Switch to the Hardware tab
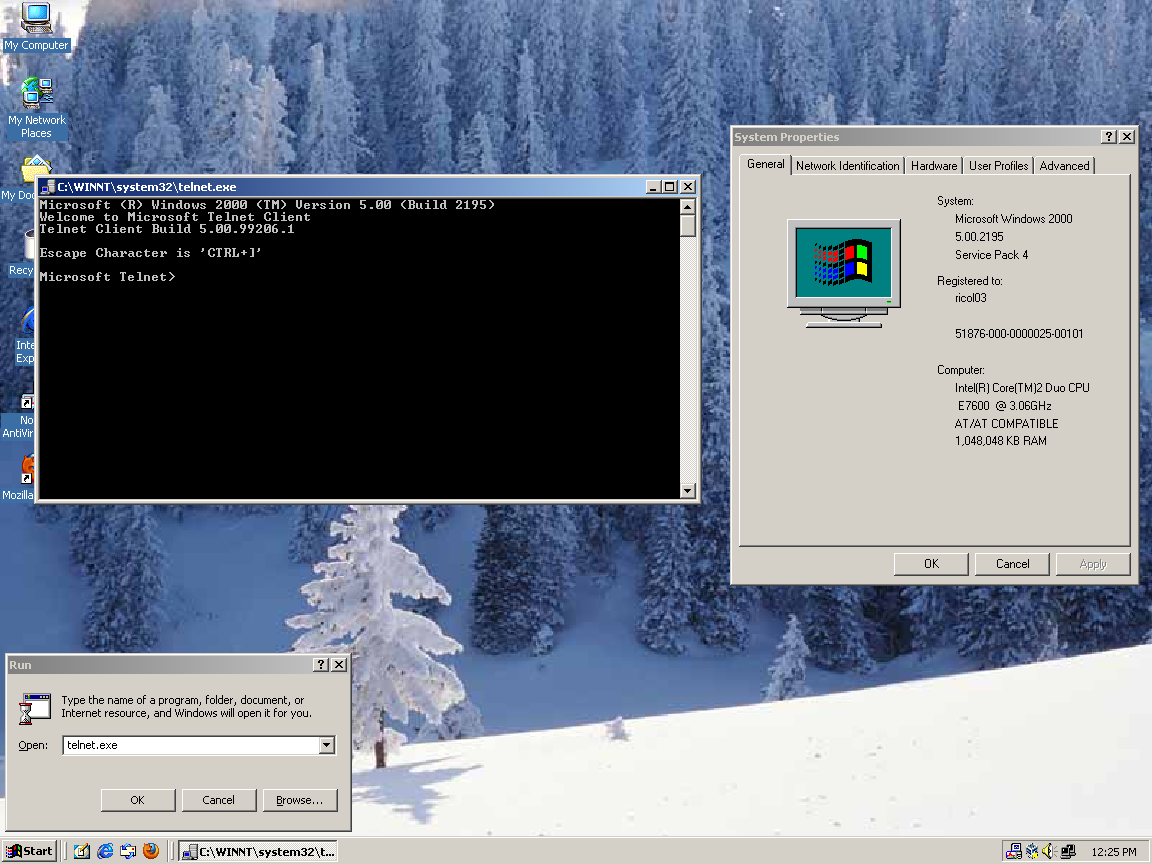 [x=934, y=166]
